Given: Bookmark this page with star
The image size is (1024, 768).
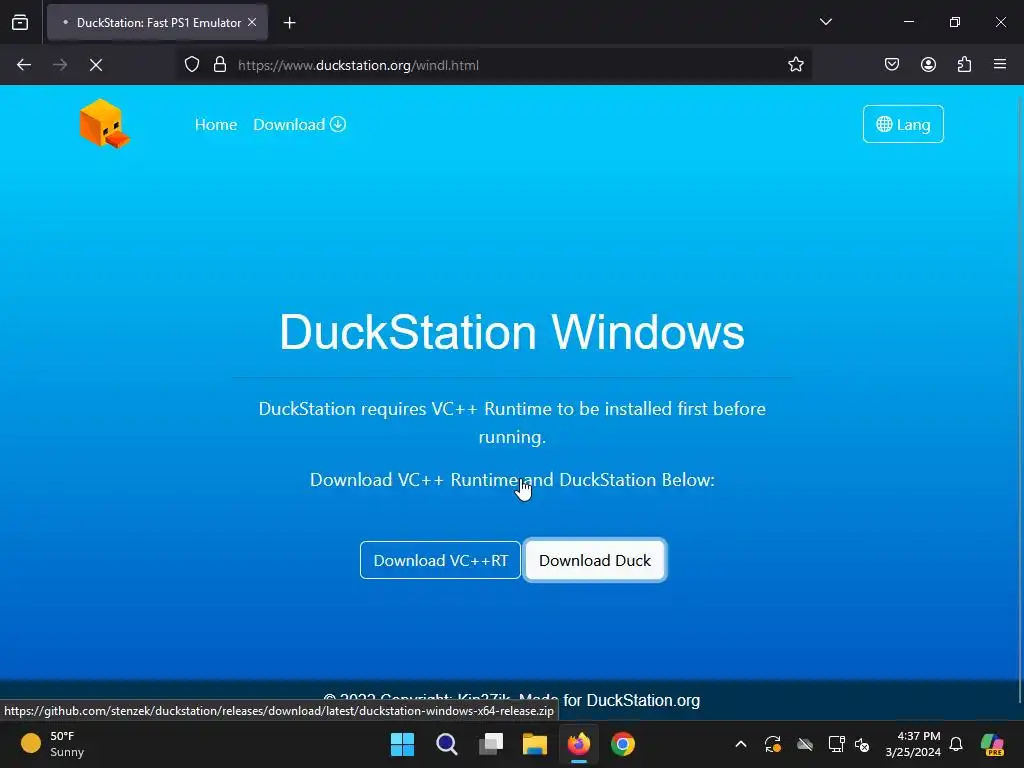Looking at the screenshot, I should (x=795, y=65).
